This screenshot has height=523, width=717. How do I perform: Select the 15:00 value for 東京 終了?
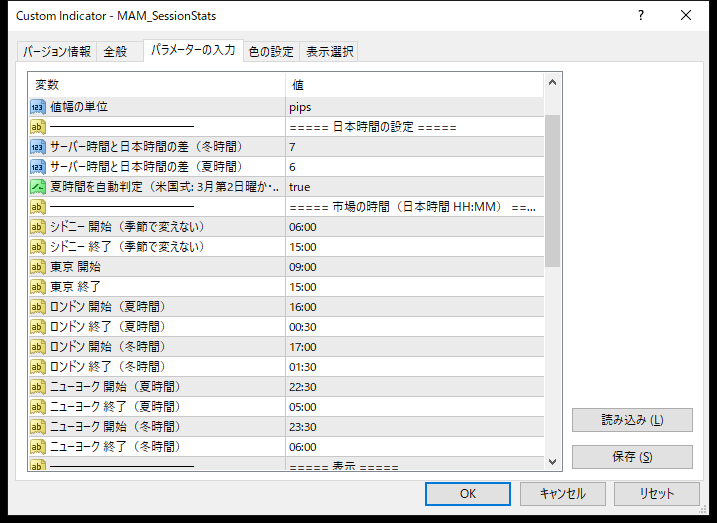click(x=415, y=287)
